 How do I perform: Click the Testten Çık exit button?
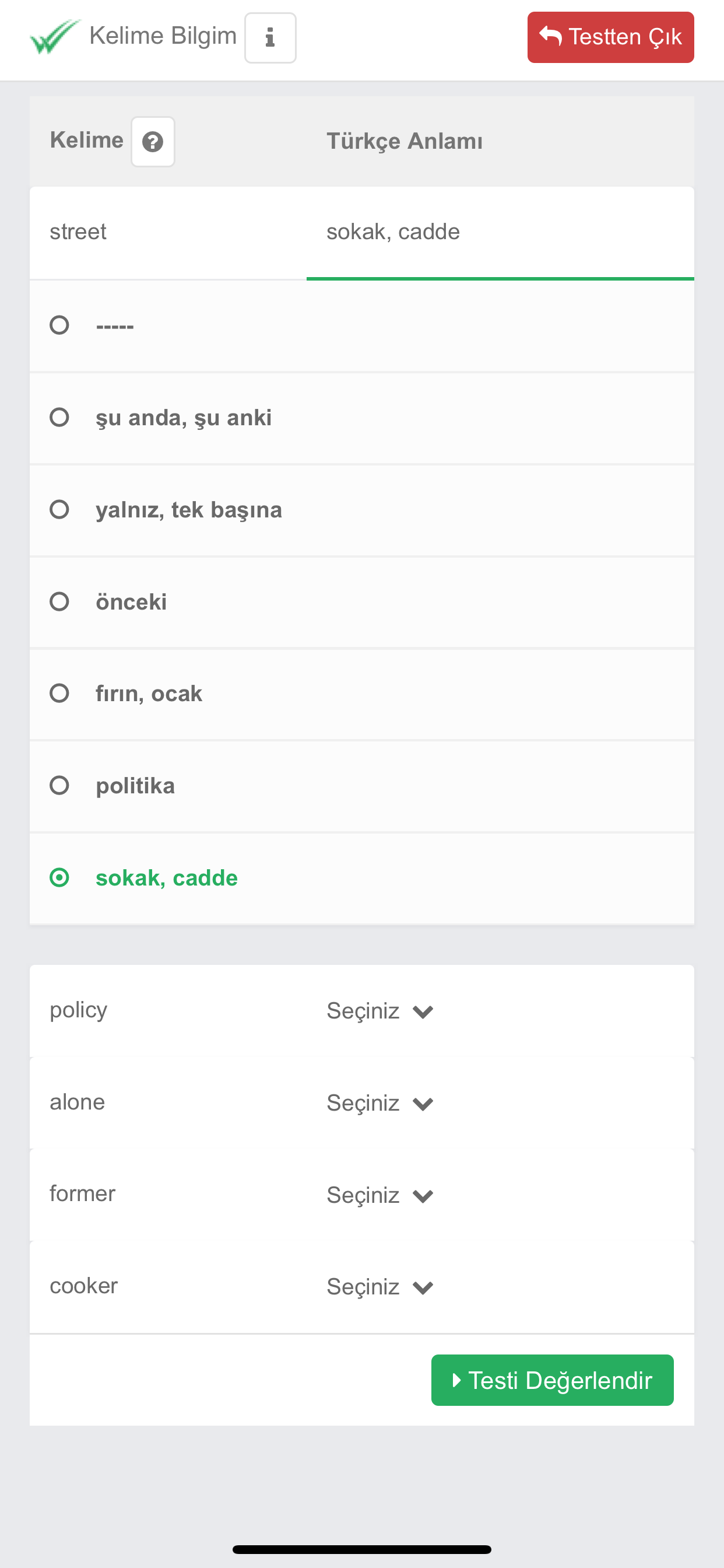pyautogui.click(x=610, y=37)
